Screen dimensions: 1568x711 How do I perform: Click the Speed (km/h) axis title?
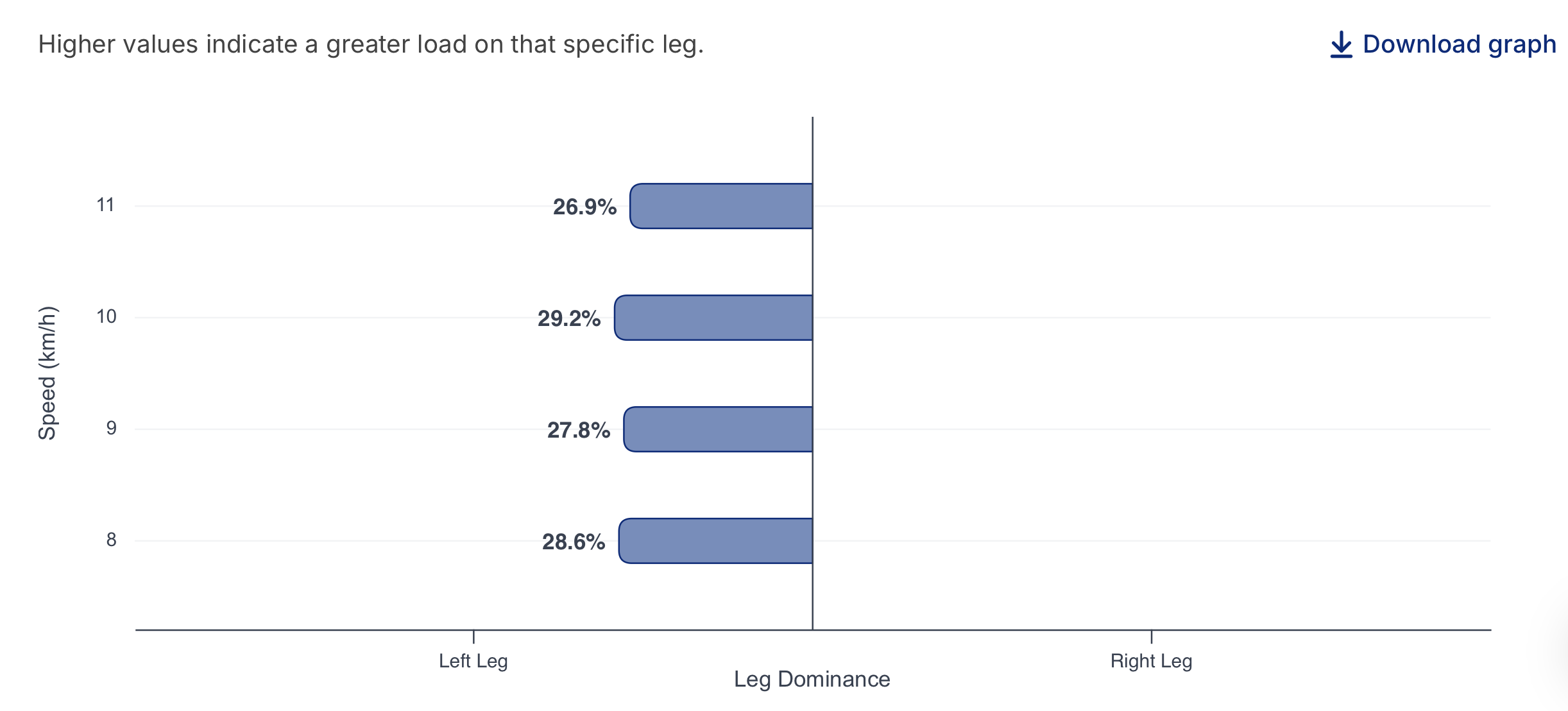click(x=47, y=373)
